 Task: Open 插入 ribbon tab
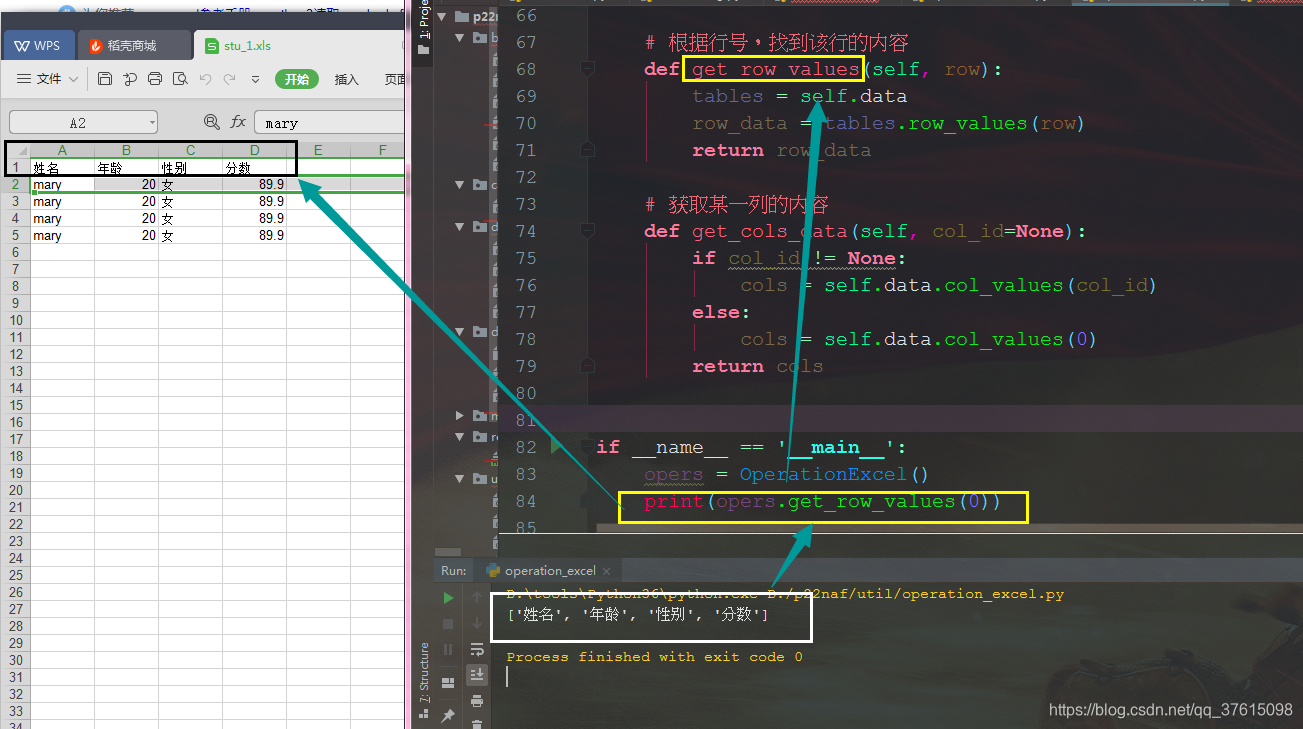pos(346,79)
